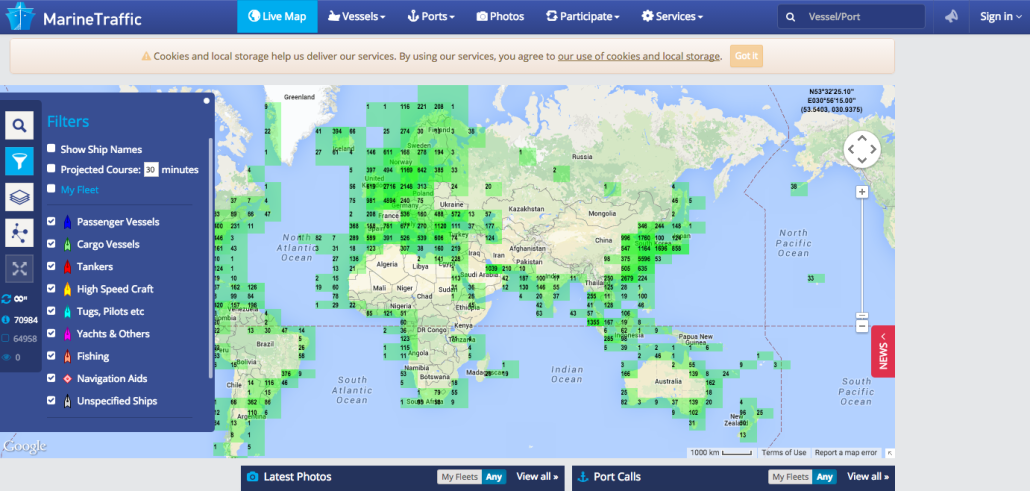Image resolution: width=1030 pixels, height=491 pixels.
Task: Click the map zoom slider handle
Action: click(862, 316)
